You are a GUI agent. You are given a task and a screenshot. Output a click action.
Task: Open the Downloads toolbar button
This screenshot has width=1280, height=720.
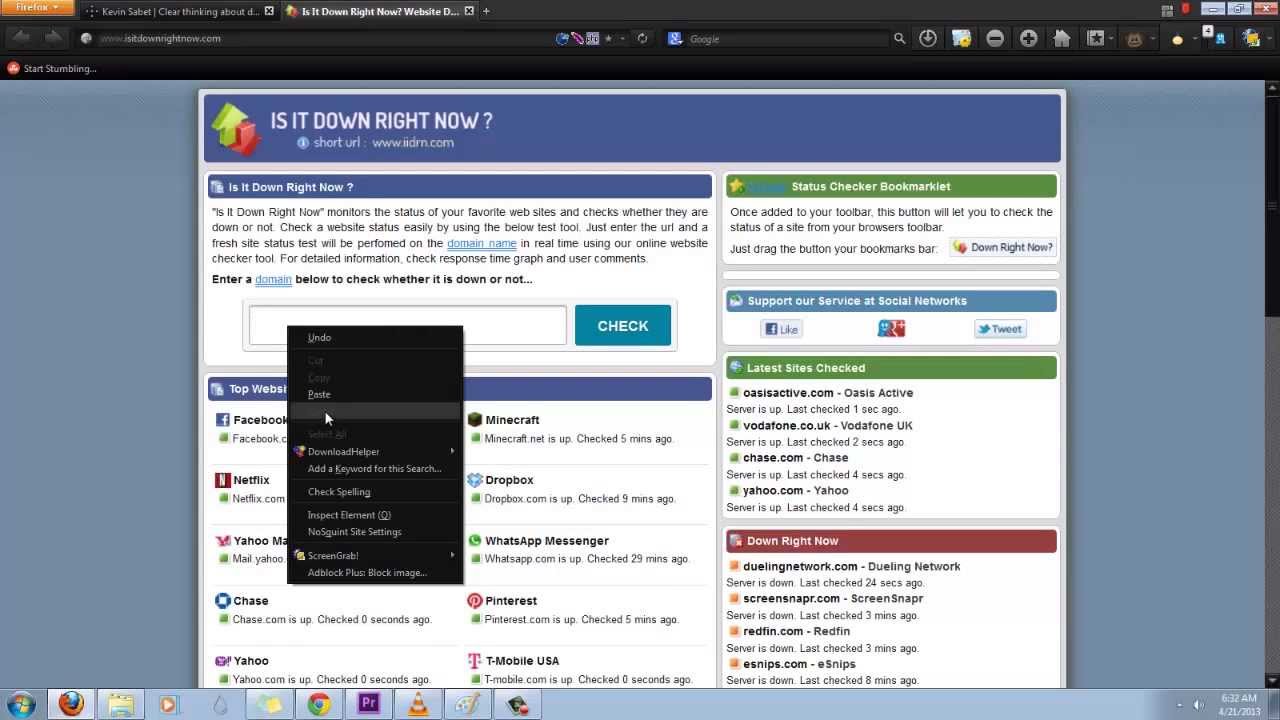(x=928, y=38)
